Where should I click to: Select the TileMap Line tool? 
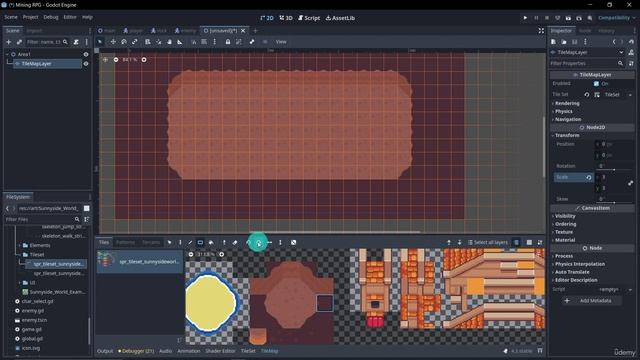(190, 242)
